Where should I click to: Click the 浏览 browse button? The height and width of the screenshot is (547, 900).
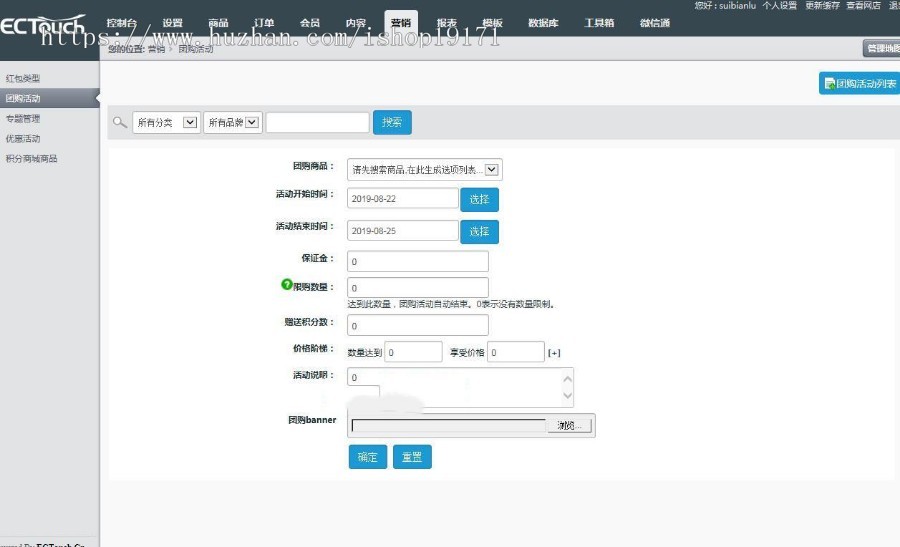(569, 425)
